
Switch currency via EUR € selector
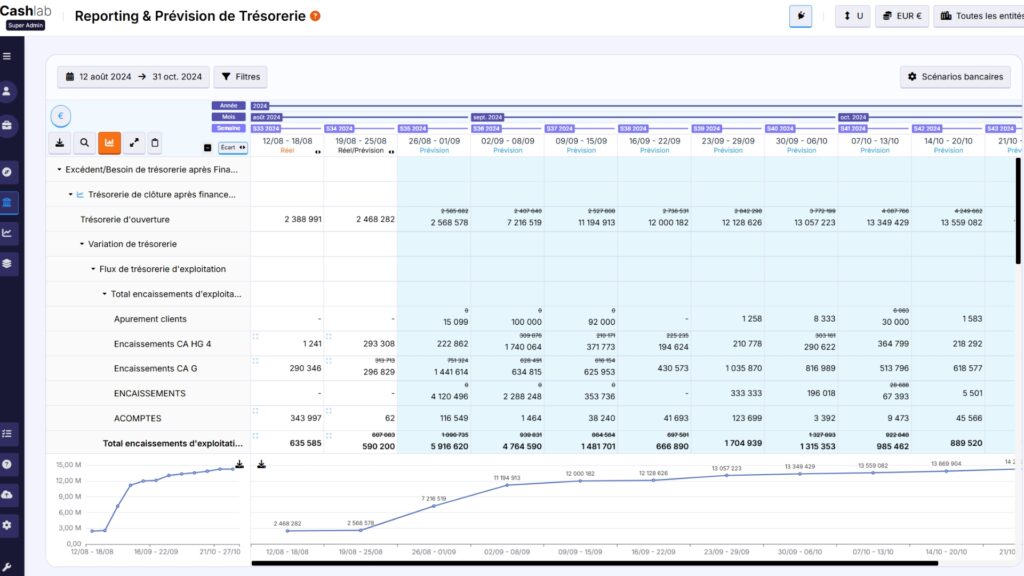(901, 16)
